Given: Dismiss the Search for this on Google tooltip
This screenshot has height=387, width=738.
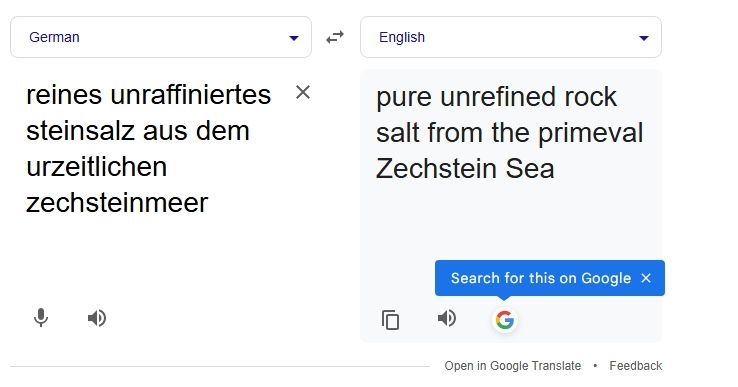Looking at the screenshot, I should tap(646, 278).
